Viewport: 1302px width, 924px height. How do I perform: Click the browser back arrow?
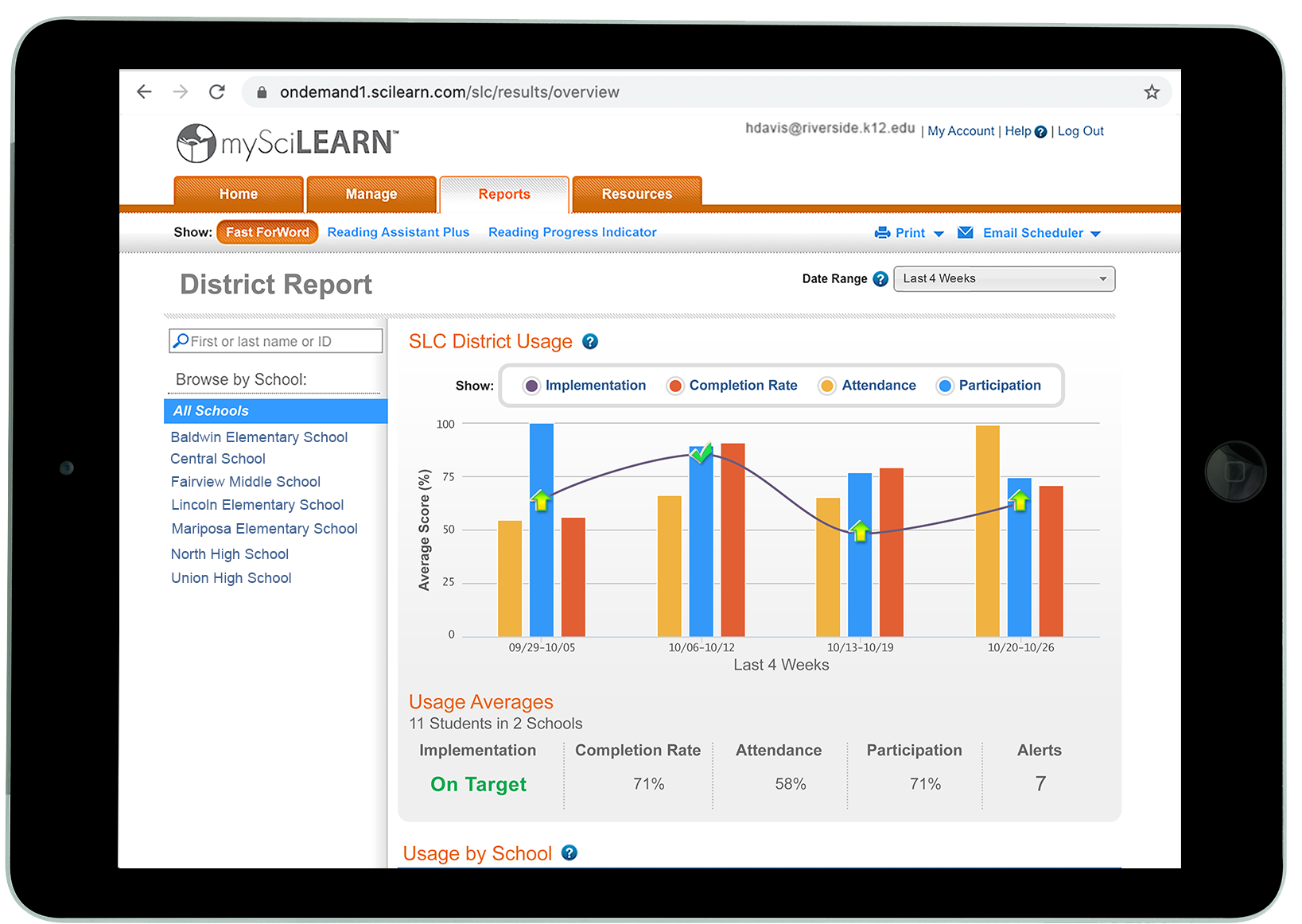tap(144, 91)
